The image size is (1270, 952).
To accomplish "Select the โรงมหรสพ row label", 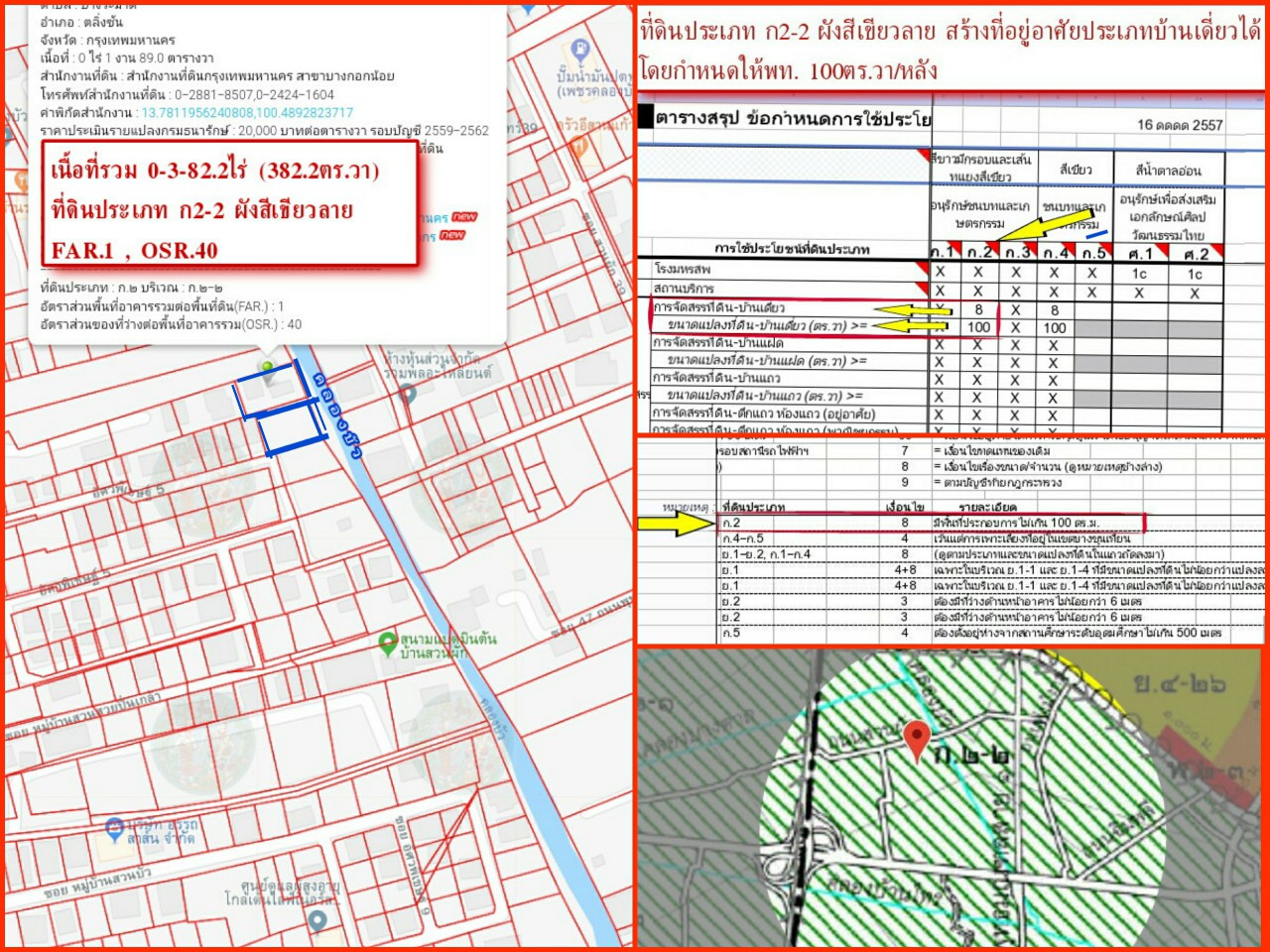I will click(683, 270).
